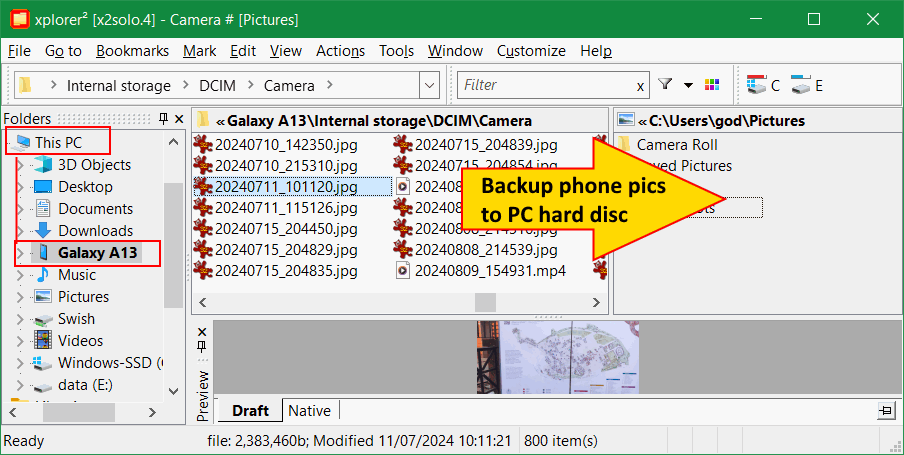Click the icon of 20240715_204450.jpg
The height and width of the screenshot is (455, 904).
[x=203, y=228]
